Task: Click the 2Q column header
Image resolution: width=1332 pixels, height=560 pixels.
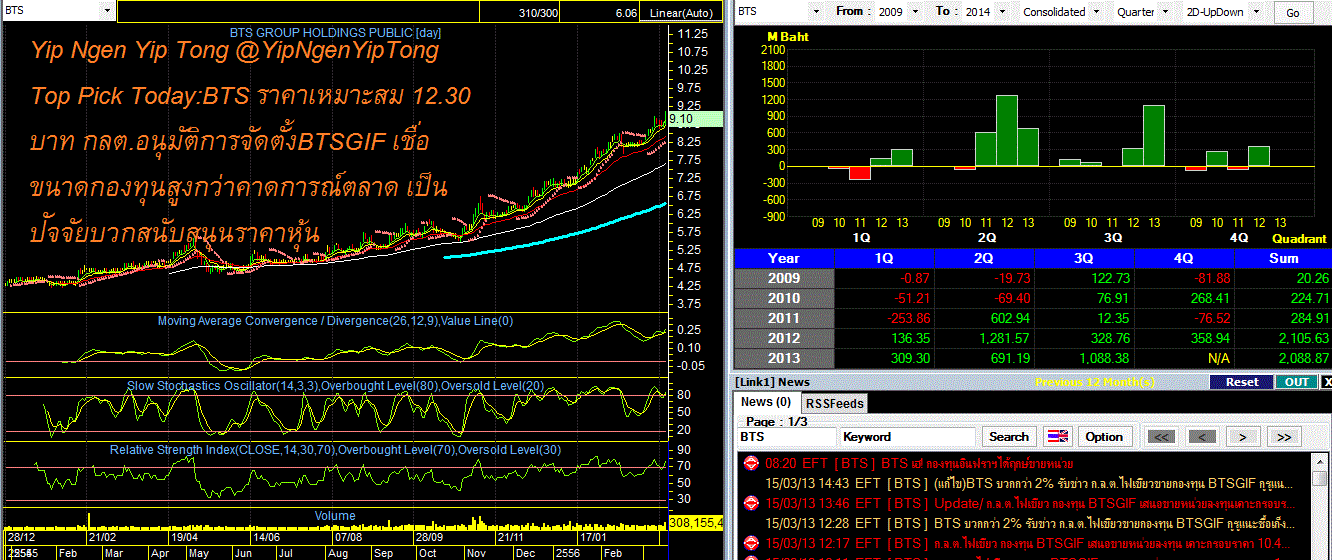Action: click(x=984, y=258)
